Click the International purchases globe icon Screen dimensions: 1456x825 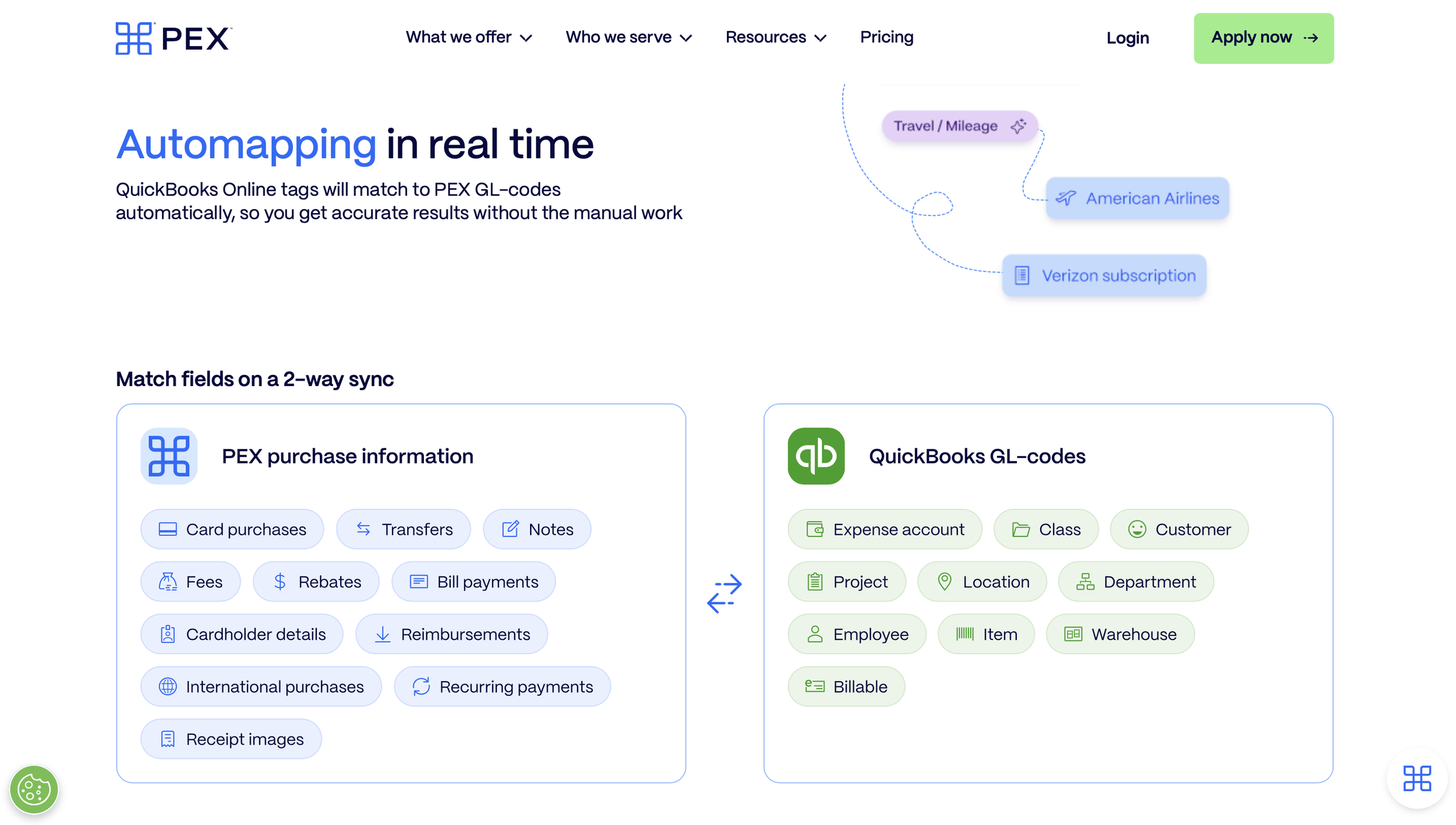(x=168, y=686)
